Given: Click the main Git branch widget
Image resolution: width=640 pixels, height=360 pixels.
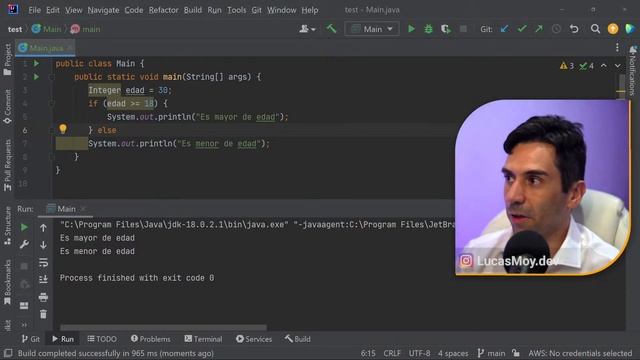Looking at the screenshot, I should coord(491,353).
